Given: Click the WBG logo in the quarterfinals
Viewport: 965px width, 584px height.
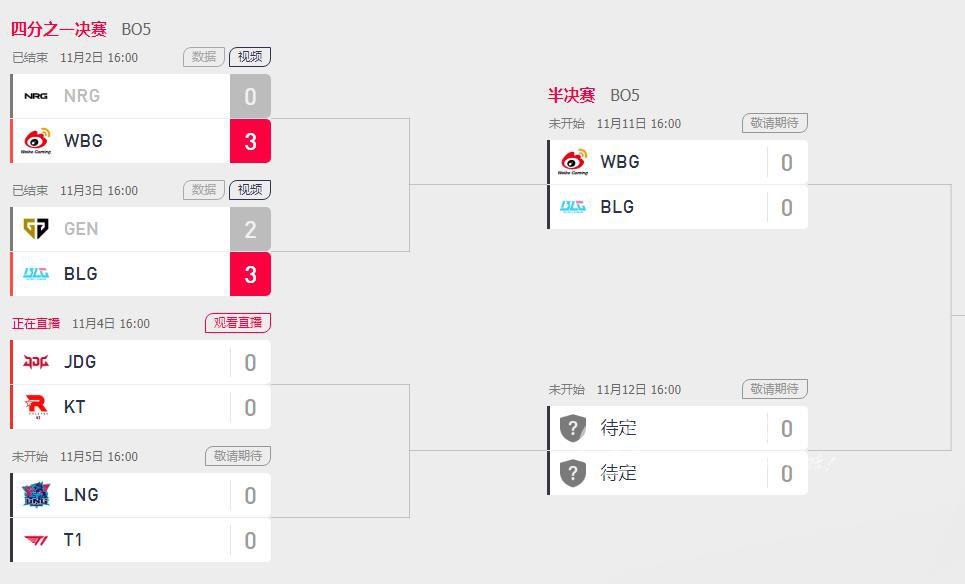Looking at the screenshot, I should click(36, 141).
